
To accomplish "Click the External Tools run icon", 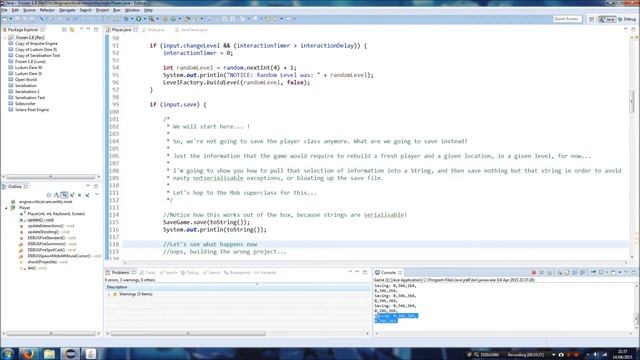I will (x=151, y=19).
